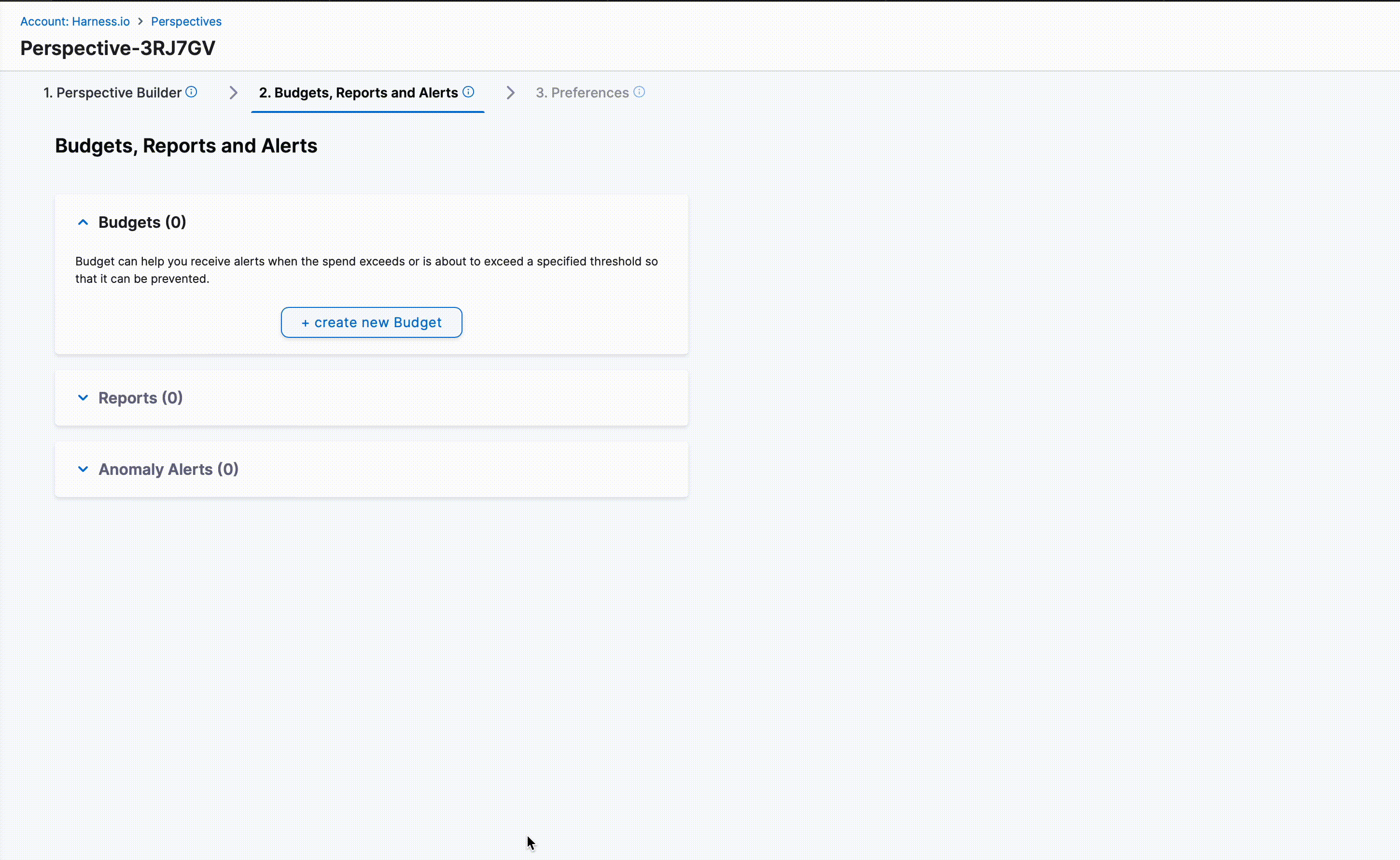Expand the Anomaly Alerts chevron
The height and width of the screenshot is (860, 1400).
point(83,469)
